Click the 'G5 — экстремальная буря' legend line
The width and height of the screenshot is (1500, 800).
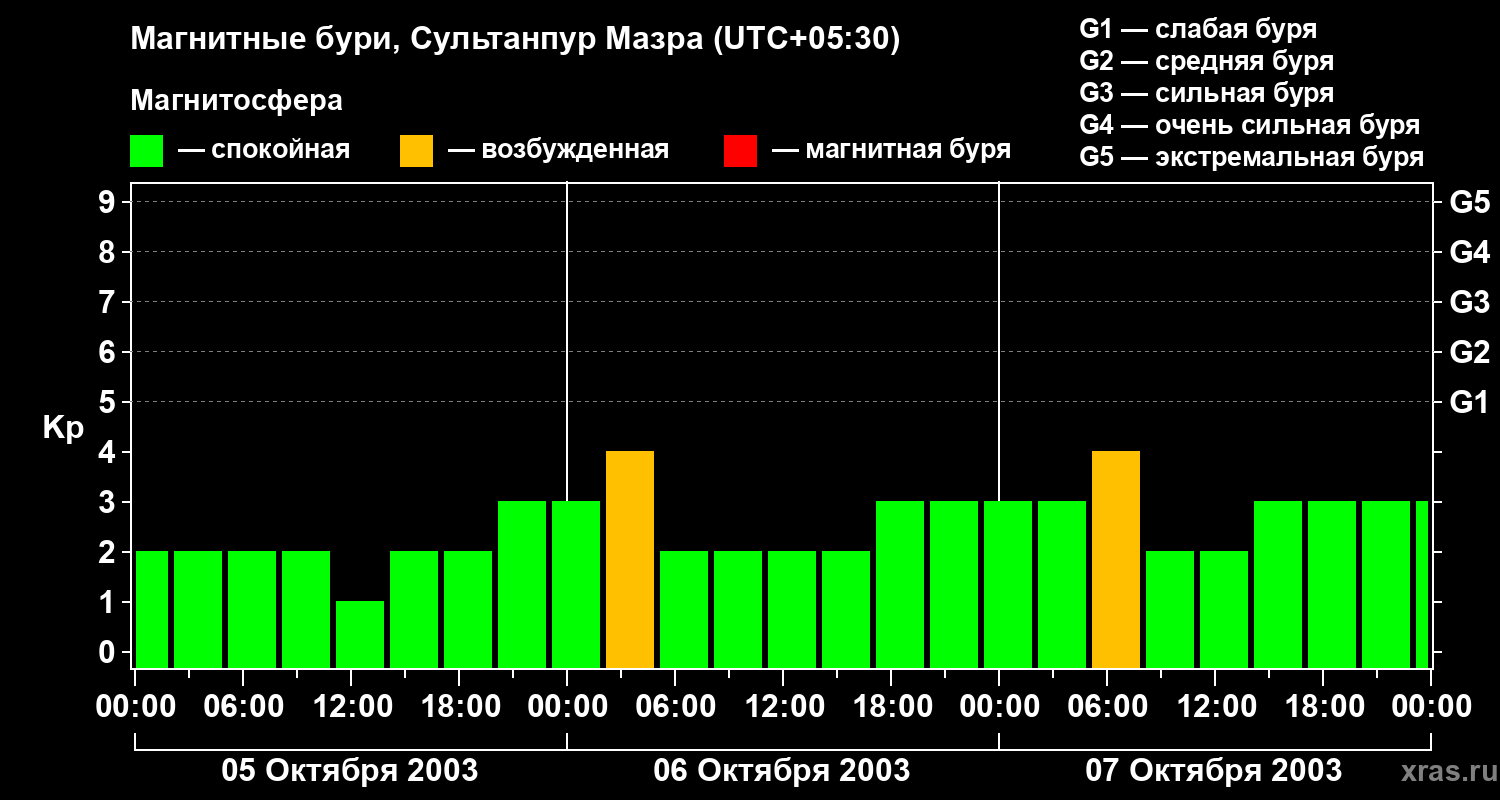point(1251,158)
